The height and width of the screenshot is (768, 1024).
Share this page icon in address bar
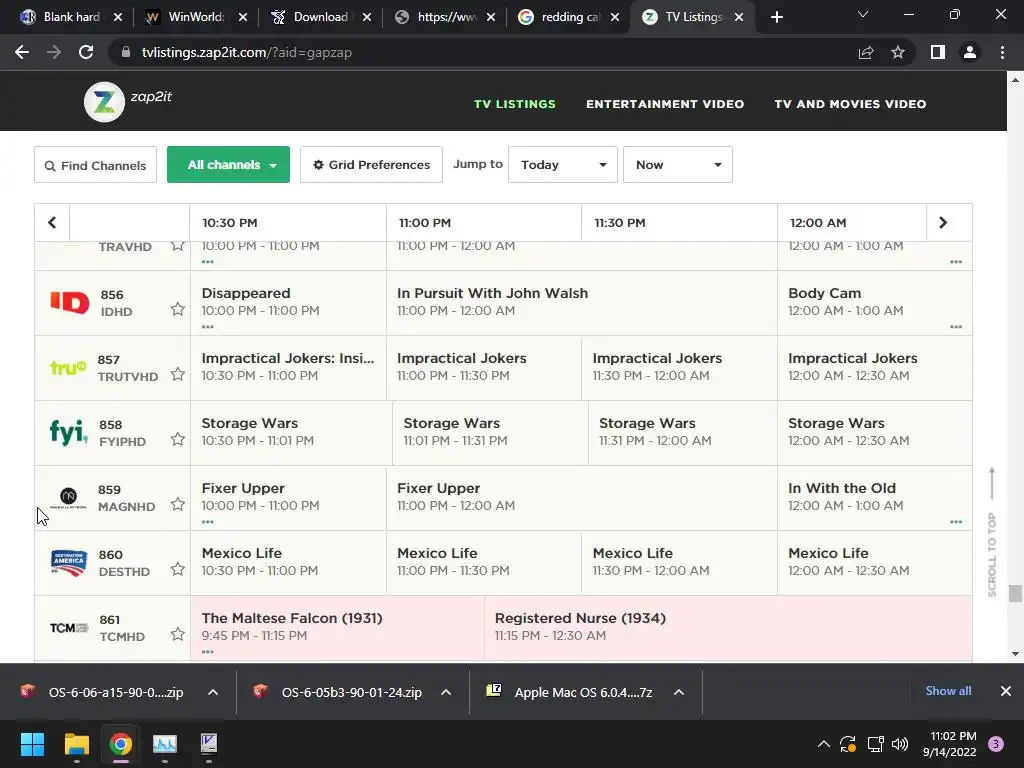tap(866, 52)
